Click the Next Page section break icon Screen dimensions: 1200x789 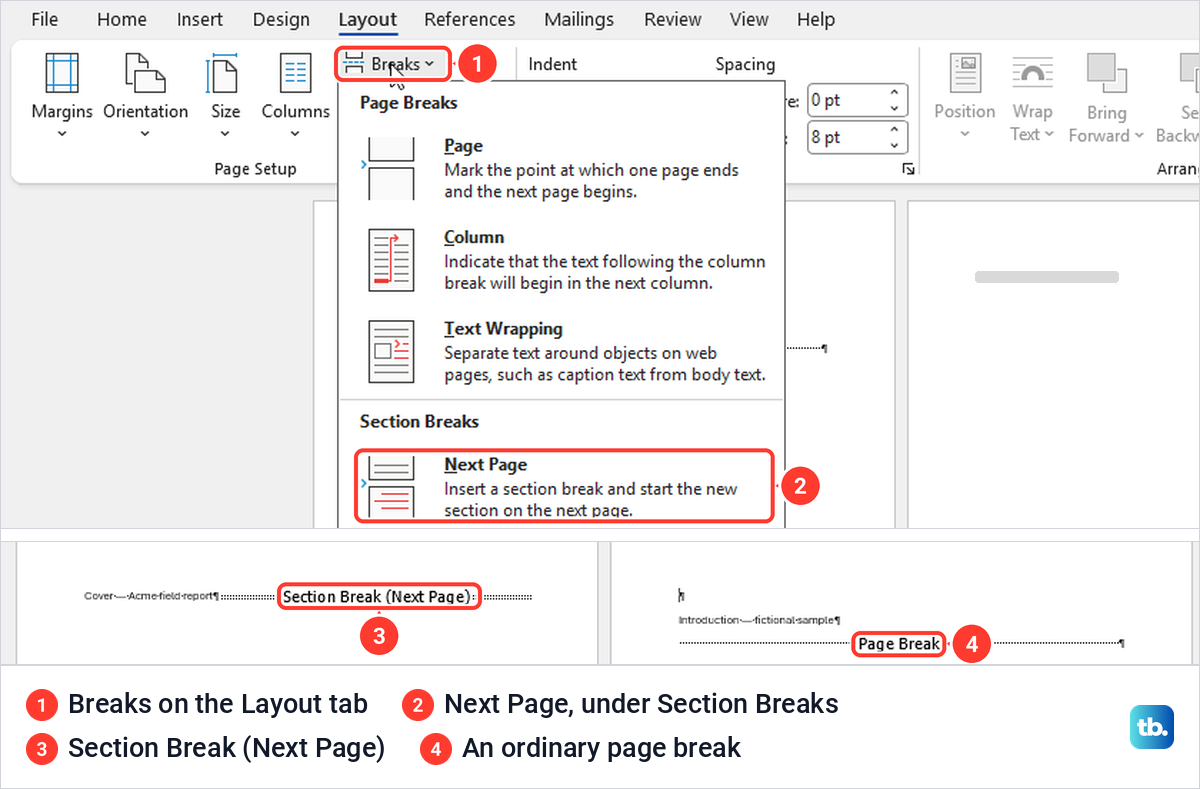click(390, 486)
